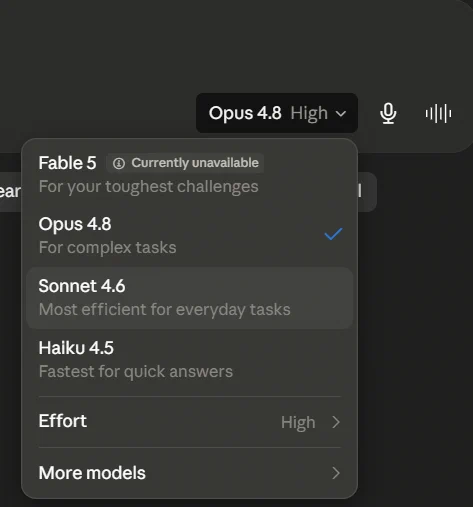Click the chevron arrow in the Effort row

[336, 422]
